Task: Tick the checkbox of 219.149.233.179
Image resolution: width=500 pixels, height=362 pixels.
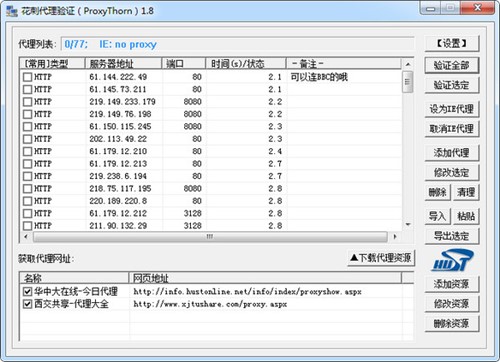Action: pos(27,102)
